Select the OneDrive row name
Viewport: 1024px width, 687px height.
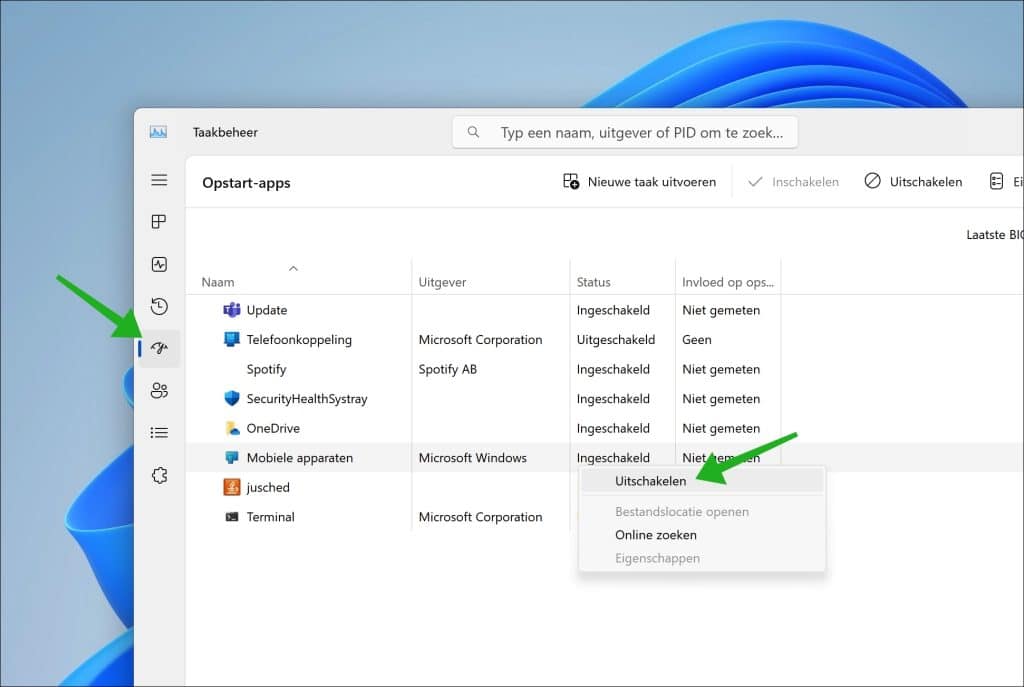(x=273, y=428)
